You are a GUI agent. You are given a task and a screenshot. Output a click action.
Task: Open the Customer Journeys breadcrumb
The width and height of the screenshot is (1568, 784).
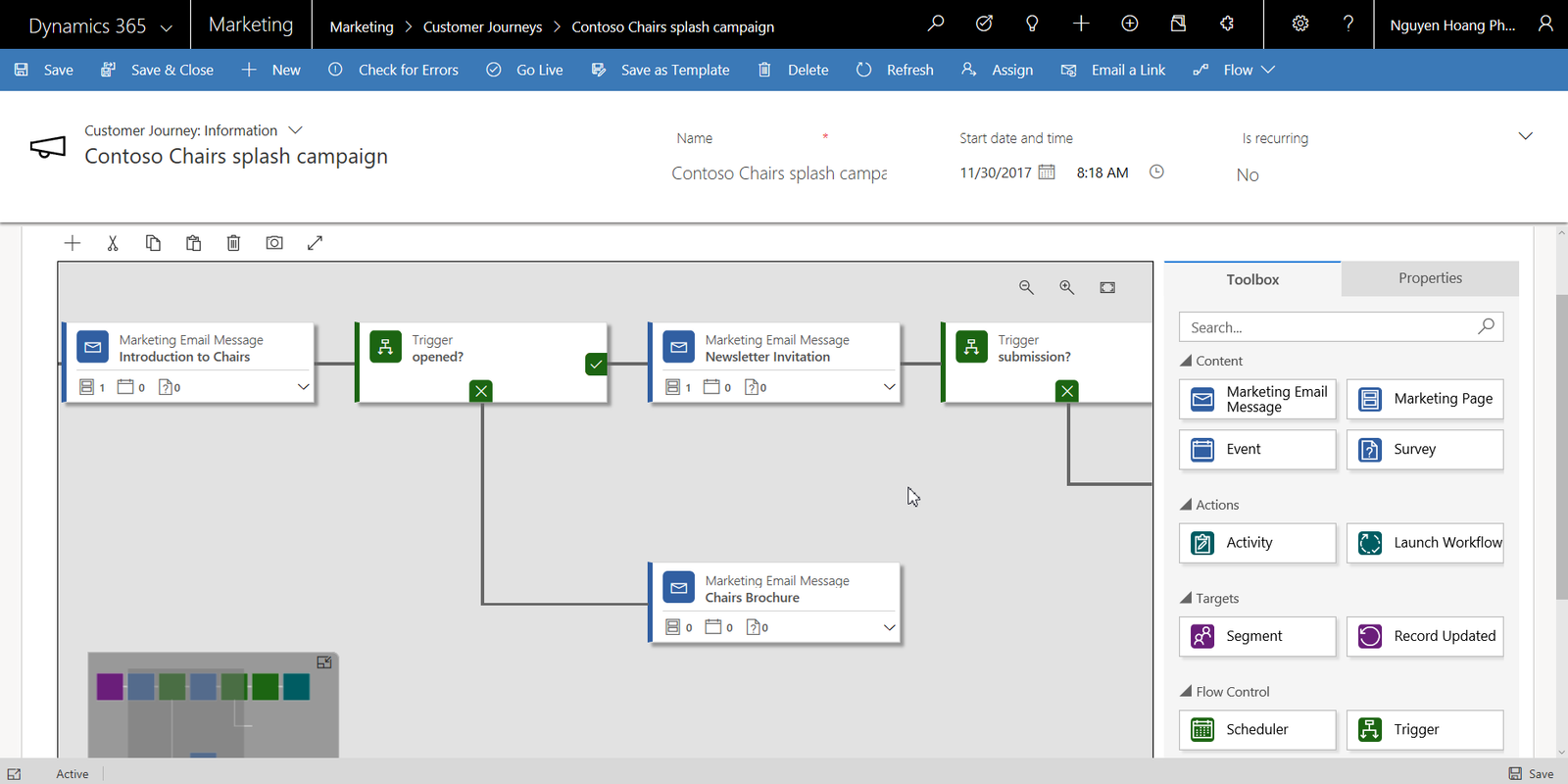[x=482, y=27]
